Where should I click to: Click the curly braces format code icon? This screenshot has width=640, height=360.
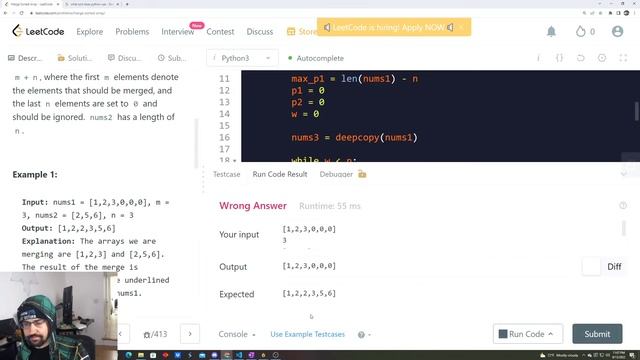point(560,58)
